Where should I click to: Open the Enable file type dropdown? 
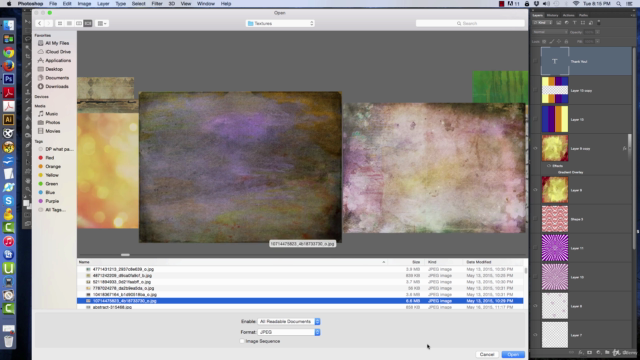[x=289, y=322]
